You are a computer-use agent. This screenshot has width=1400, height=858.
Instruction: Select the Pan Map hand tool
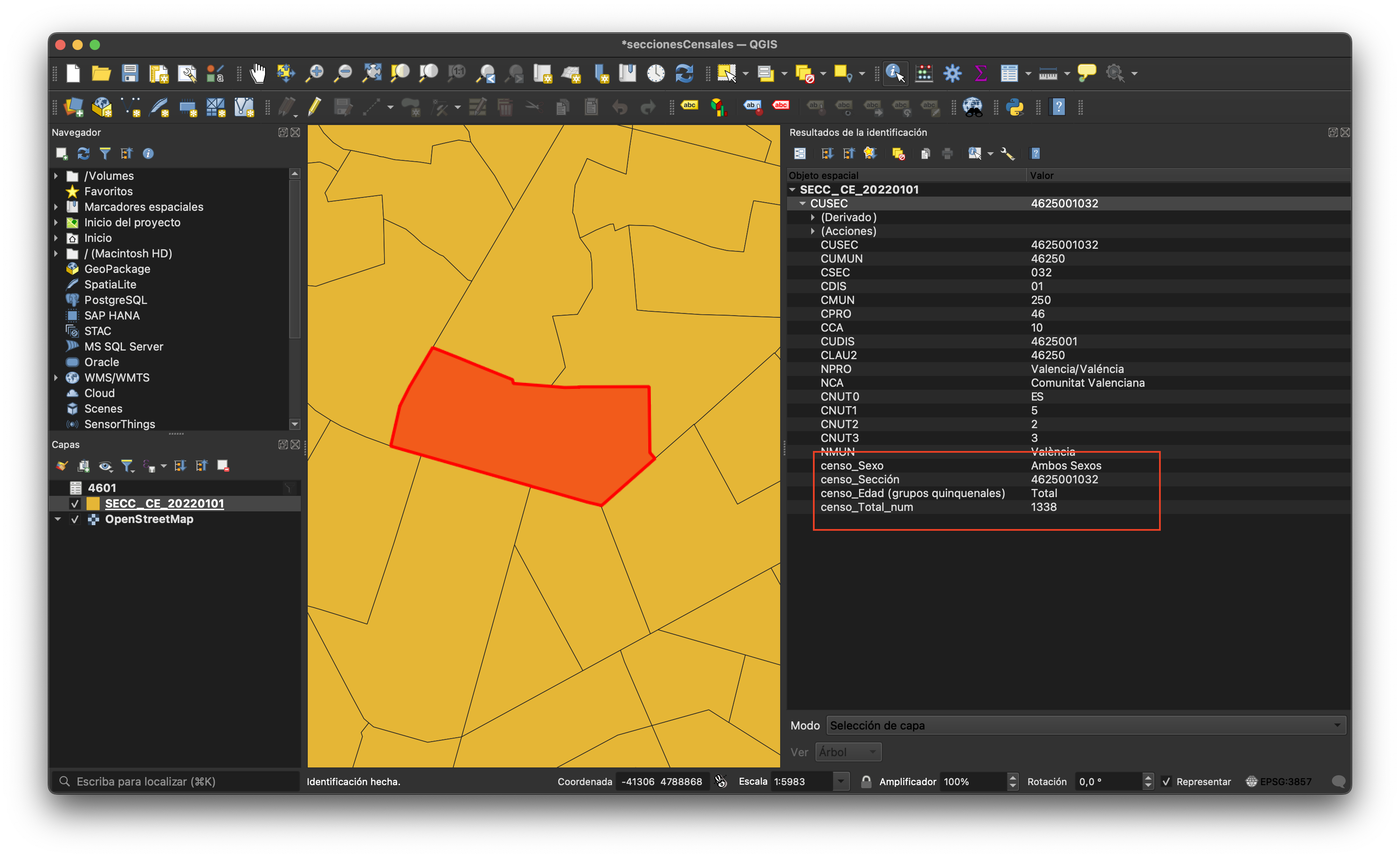coord(258,73)
